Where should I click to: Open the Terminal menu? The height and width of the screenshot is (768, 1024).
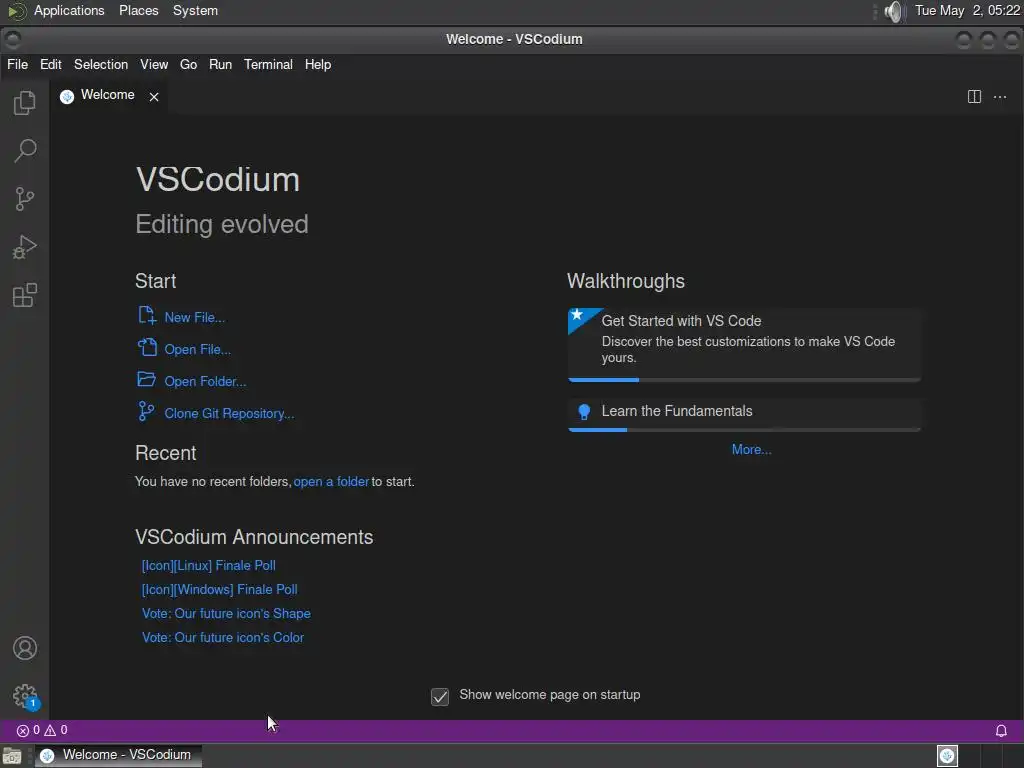tap(268, 65)
